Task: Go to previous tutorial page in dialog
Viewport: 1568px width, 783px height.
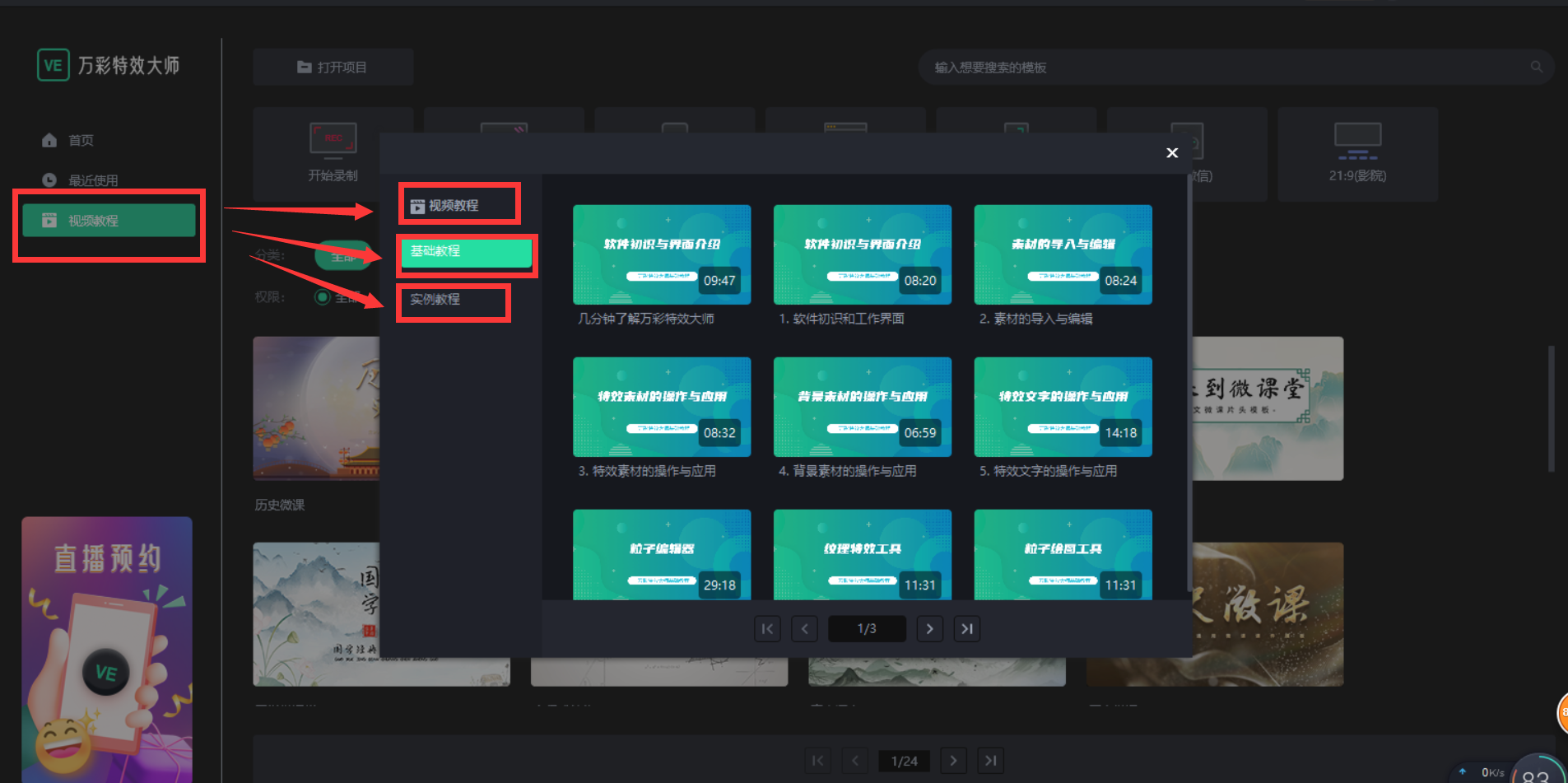Action: point(804,629)
